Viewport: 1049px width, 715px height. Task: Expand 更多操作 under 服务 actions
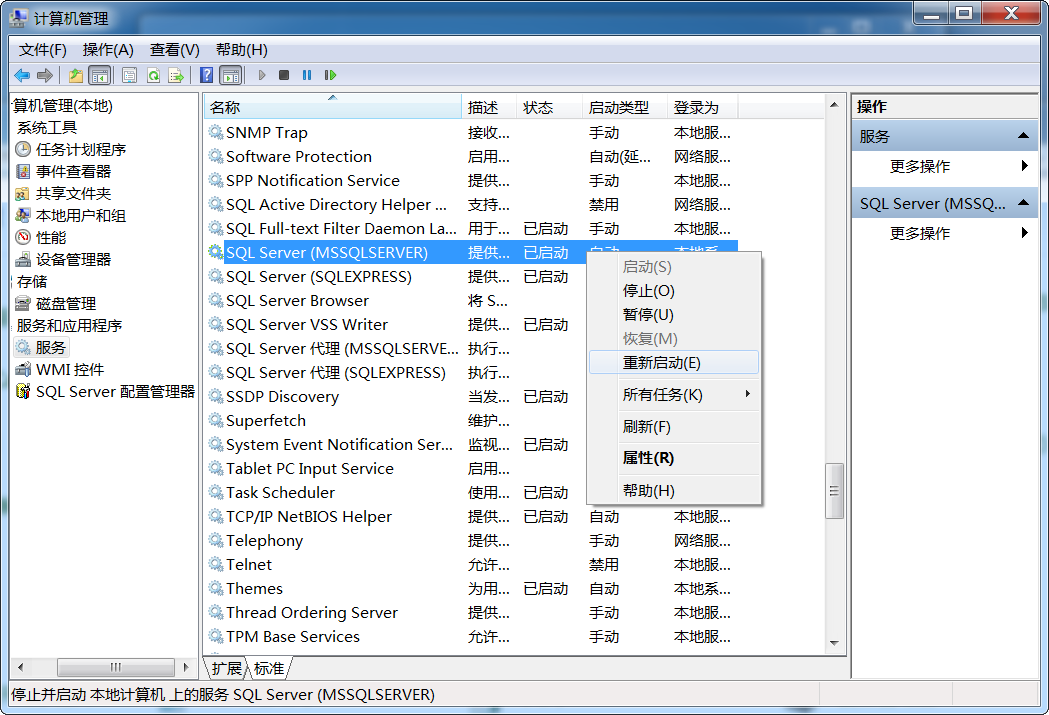(944, 167)
